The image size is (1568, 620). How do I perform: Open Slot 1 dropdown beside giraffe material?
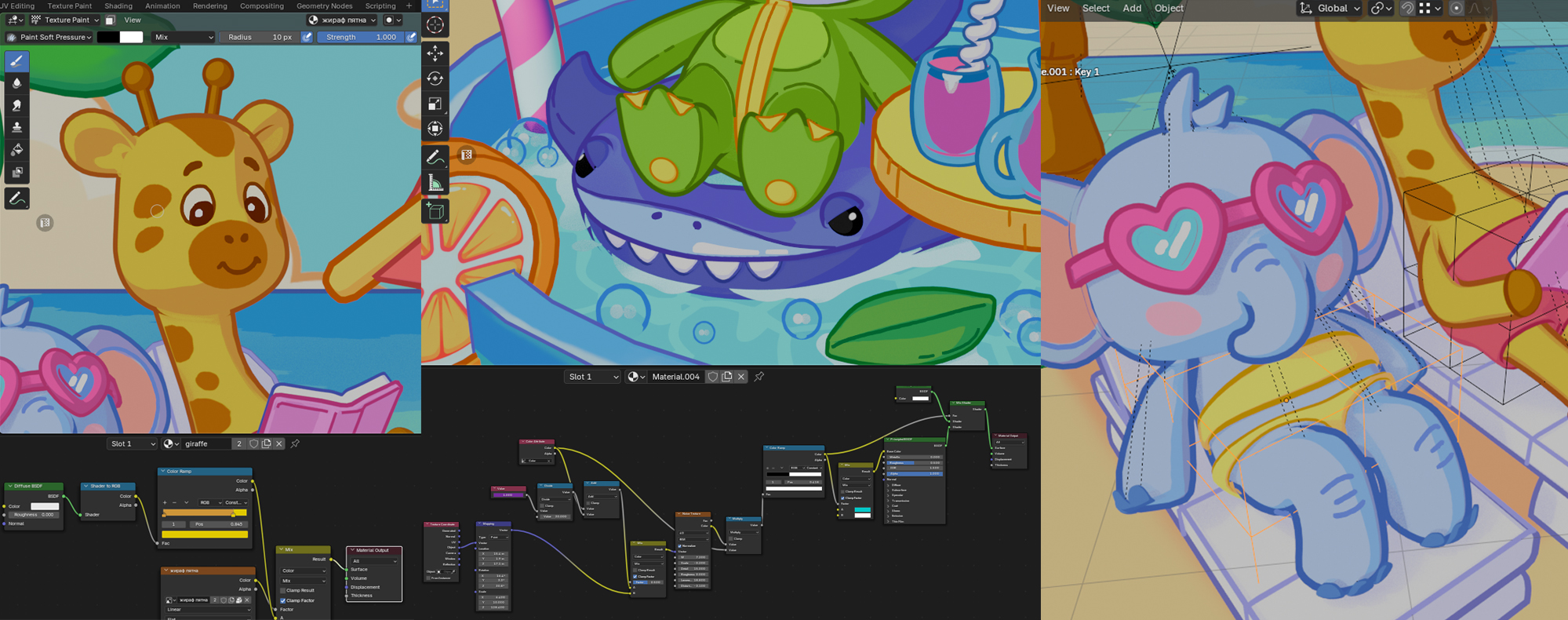pyautogui.click(x=132, y=444)
